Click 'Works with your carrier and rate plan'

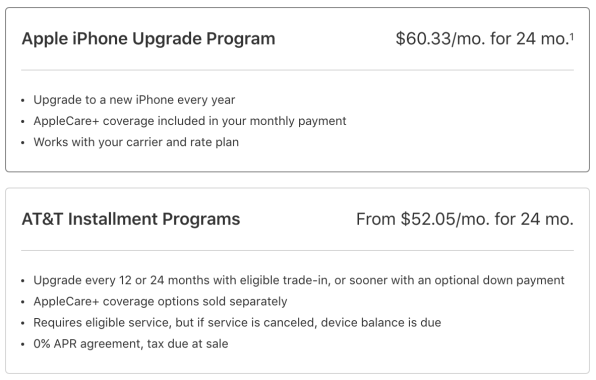point(136,142)
